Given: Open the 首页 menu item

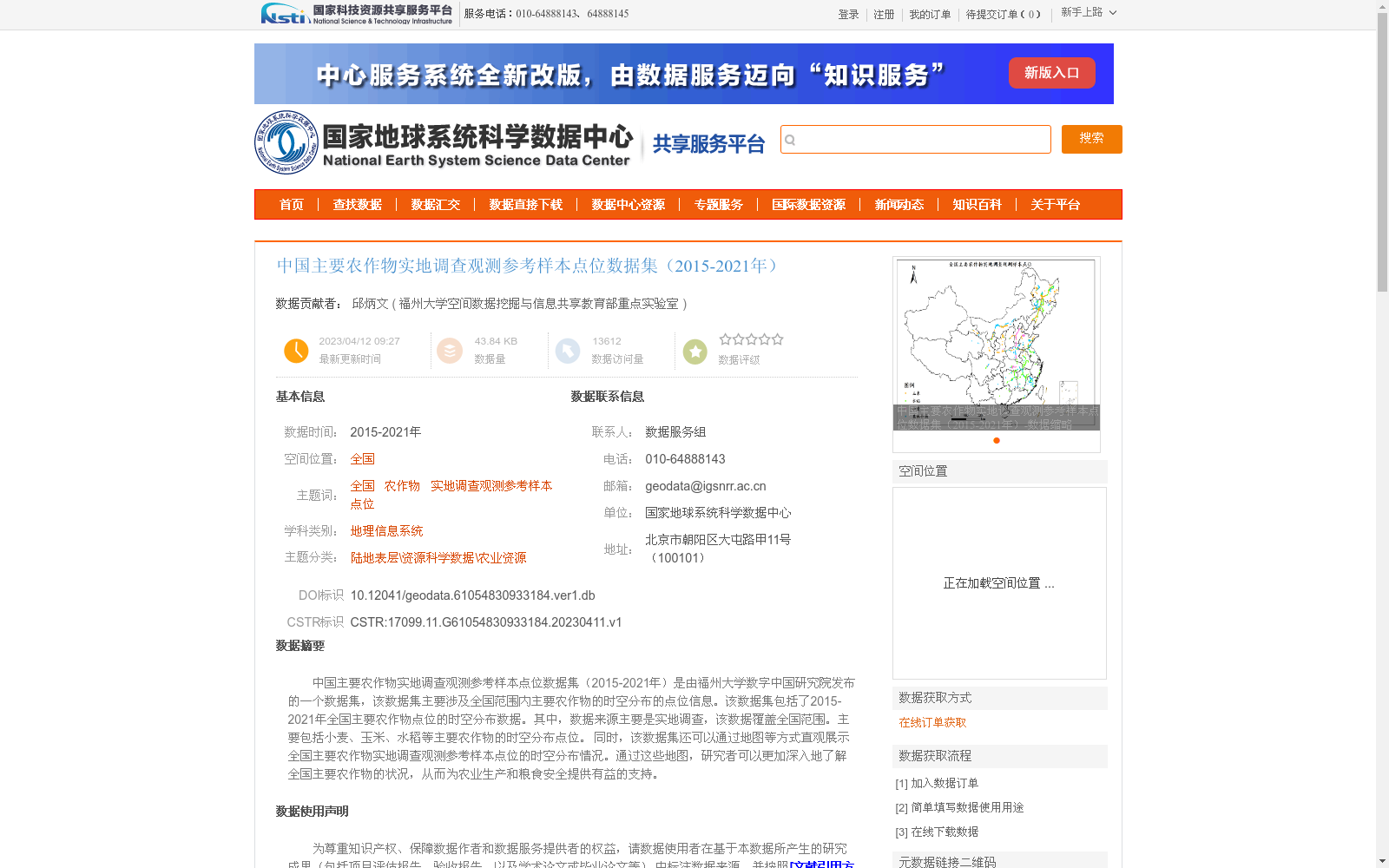Looking at the screenshot, I should (x=292, y=205).
